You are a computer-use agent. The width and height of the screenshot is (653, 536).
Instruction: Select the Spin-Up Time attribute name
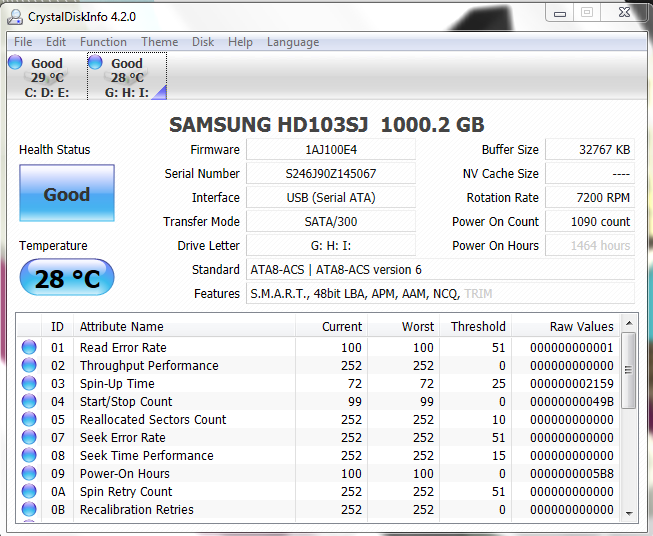click(117, 383)
